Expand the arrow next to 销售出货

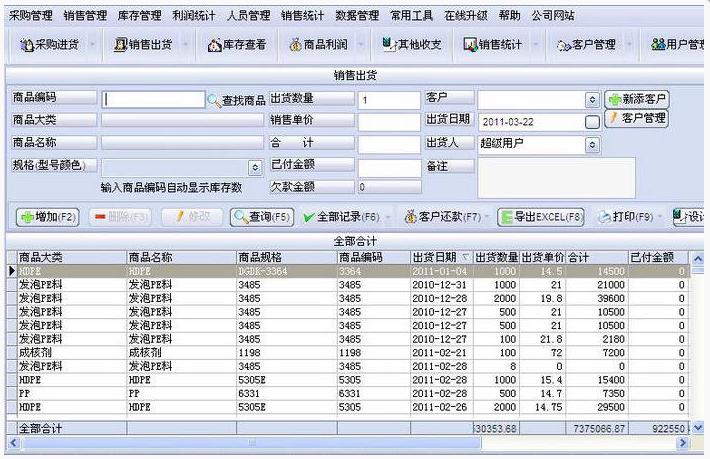click(185, 44)
